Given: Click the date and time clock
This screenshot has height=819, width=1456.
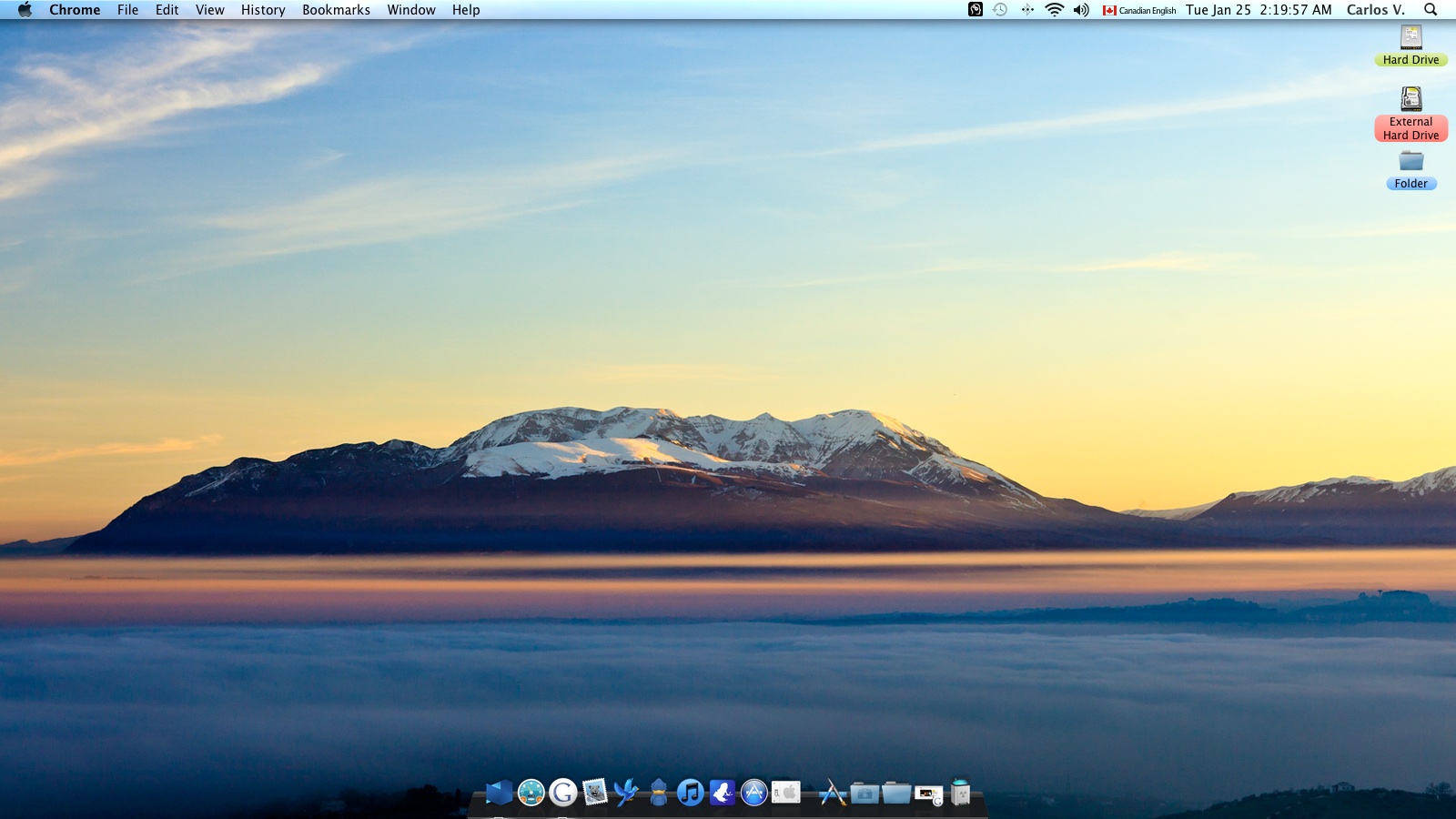Looking at the screenshot, I should (x=1258, y=10).
